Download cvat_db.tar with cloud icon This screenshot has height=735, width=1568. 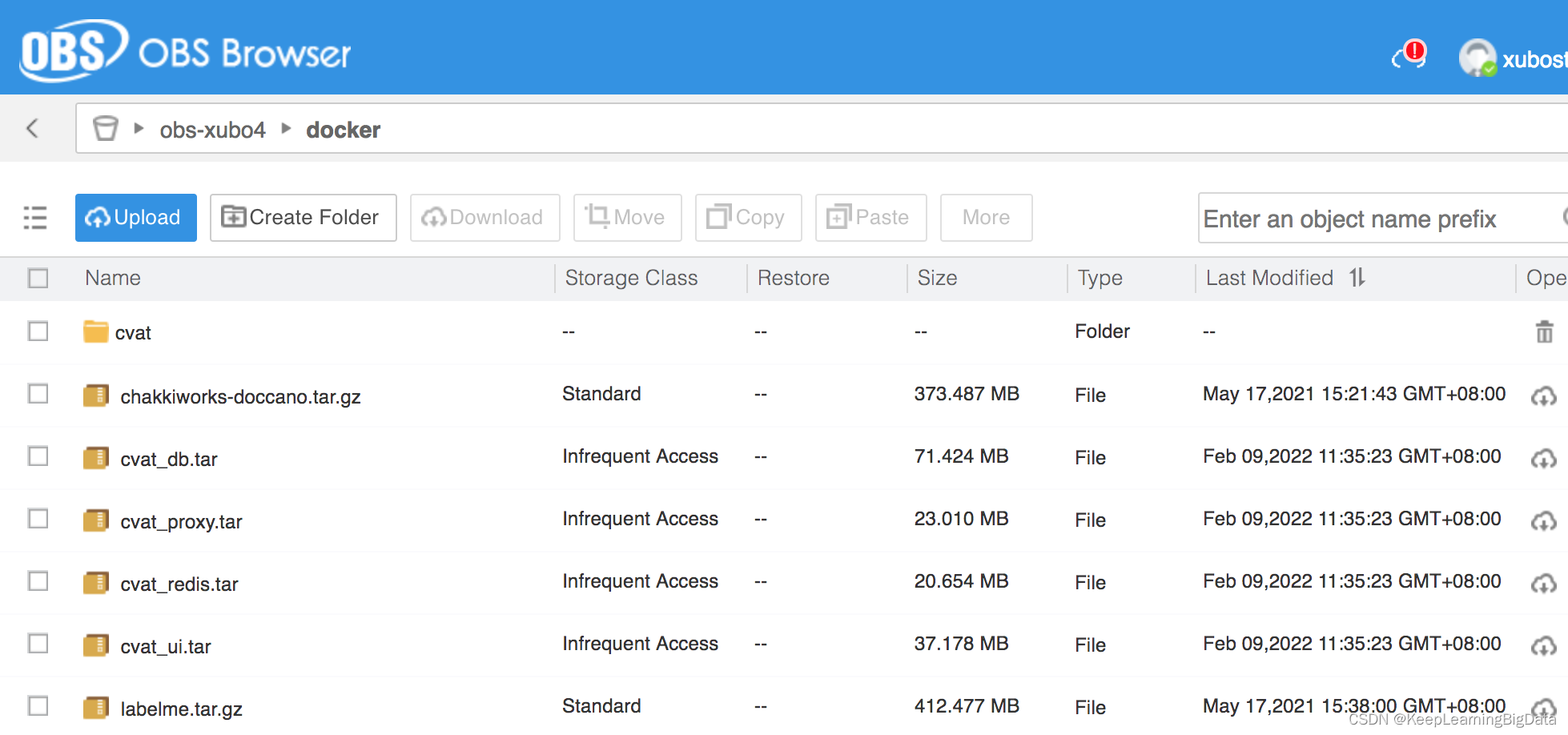[x=1543, y=458]
